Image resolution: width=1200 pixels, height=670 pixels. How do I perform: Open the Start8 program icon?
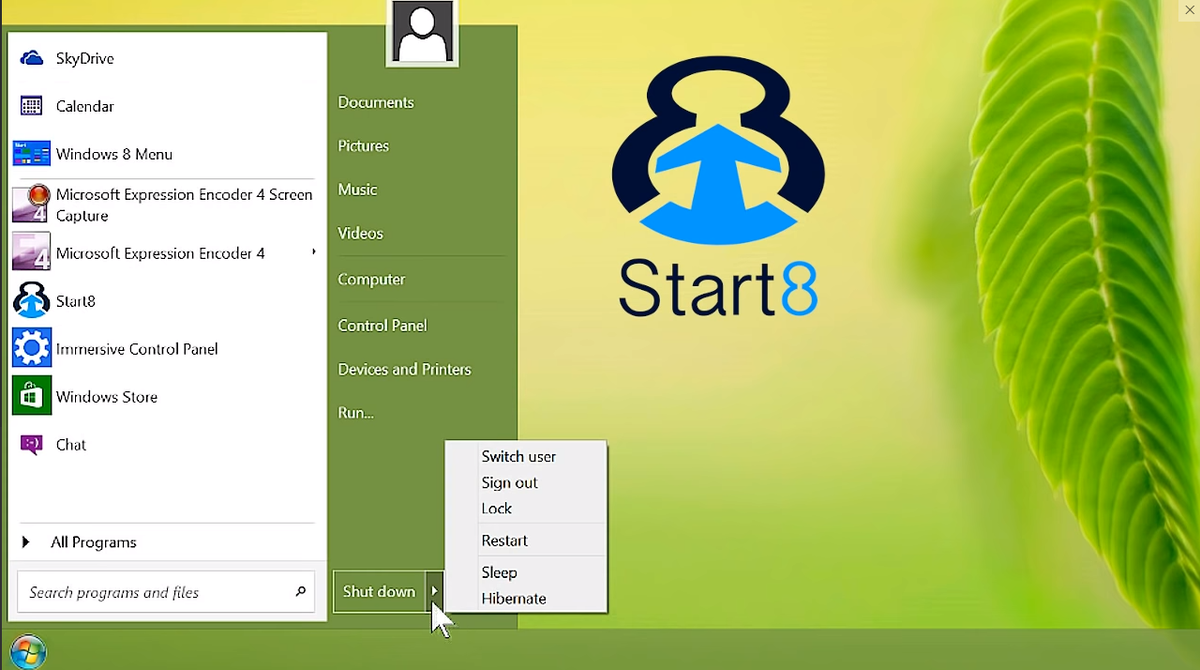pos(31,300)
